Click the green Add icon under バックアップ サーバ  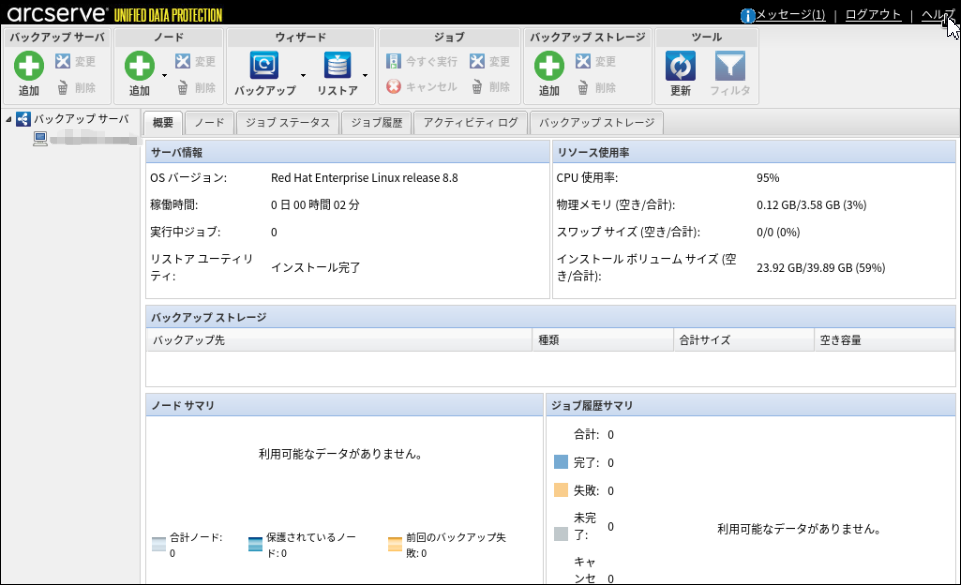pos(29,67)
